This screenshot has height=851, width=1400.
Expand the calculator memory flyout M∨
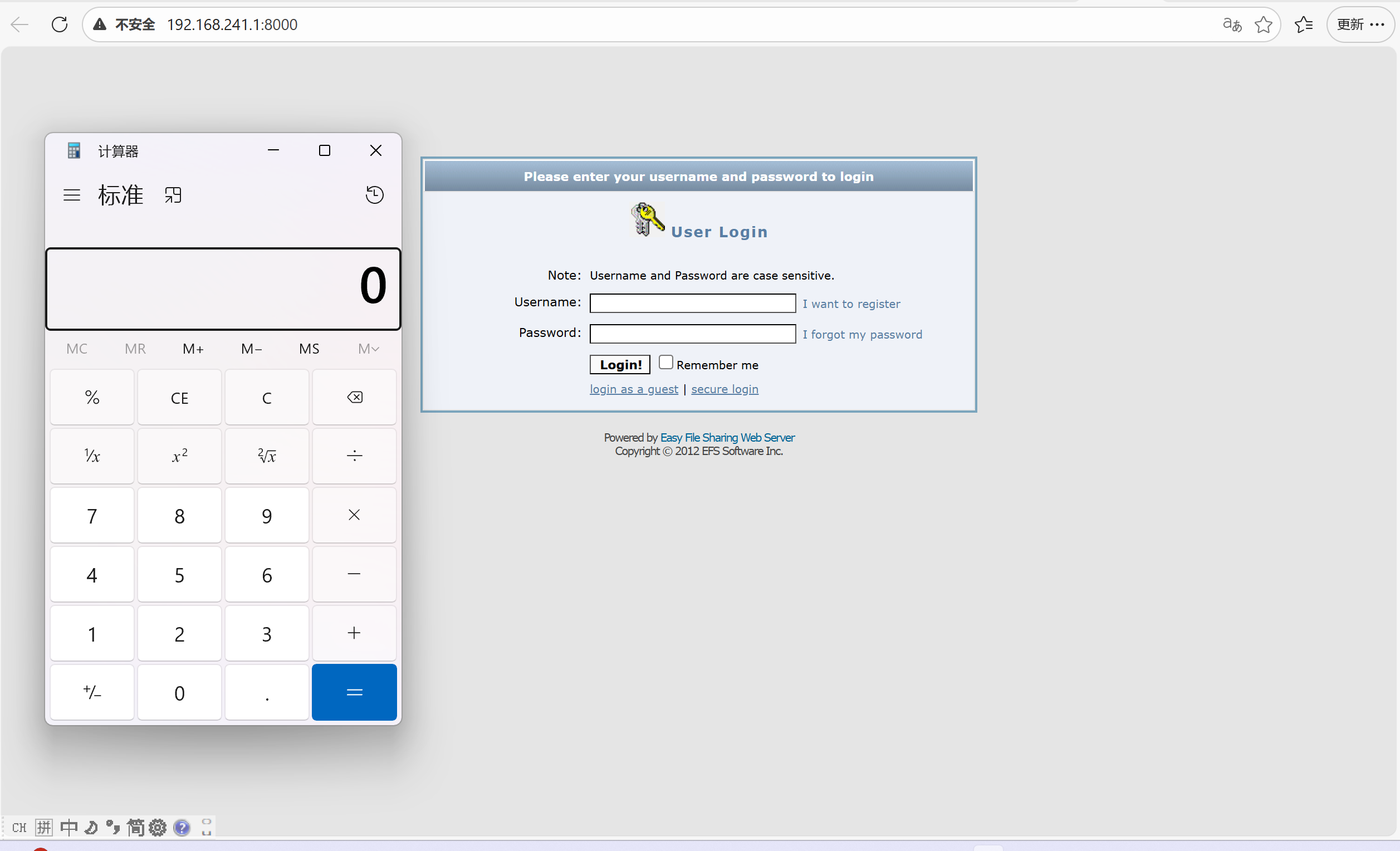click(x=368, y=348)
